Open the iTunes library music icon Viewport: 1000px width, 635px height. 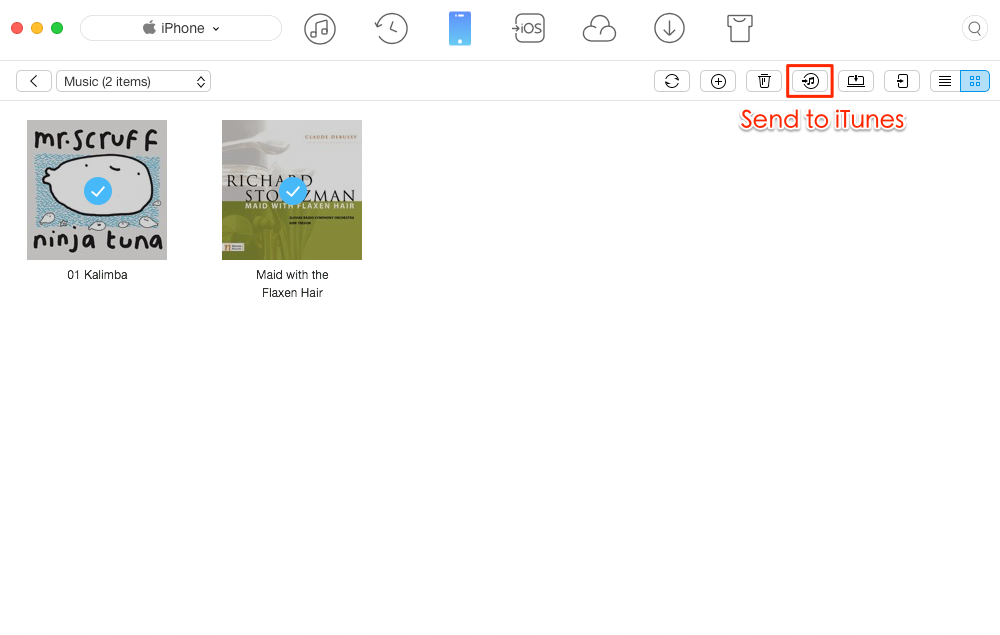click(x=320, y=29)
